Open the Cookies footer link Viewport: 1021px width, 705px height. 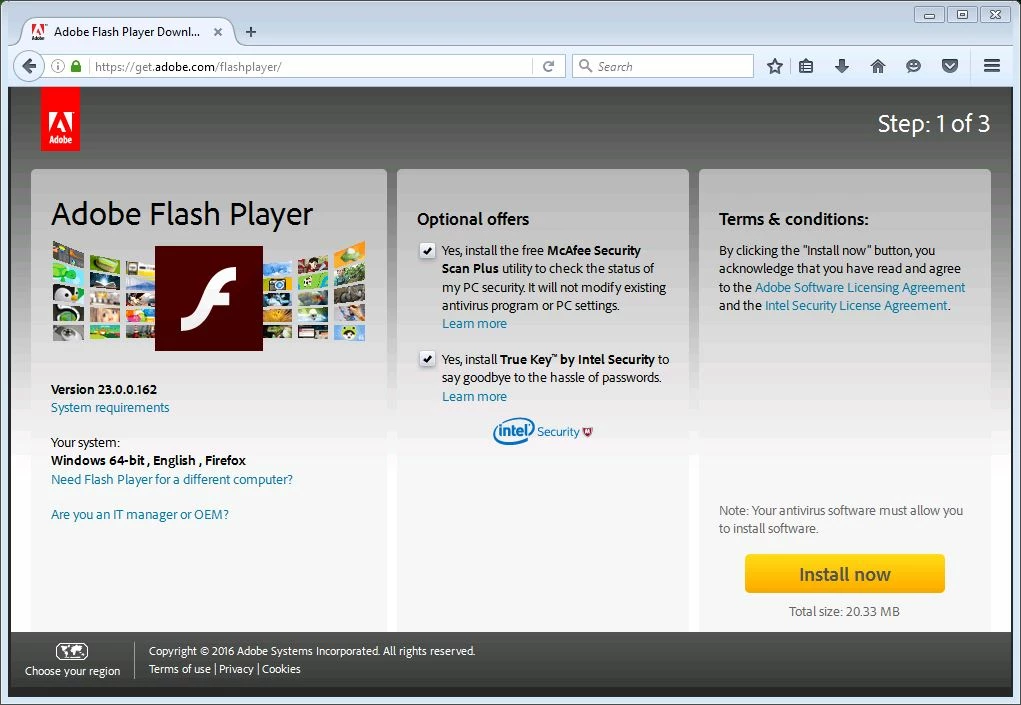(x=281, y=669)
